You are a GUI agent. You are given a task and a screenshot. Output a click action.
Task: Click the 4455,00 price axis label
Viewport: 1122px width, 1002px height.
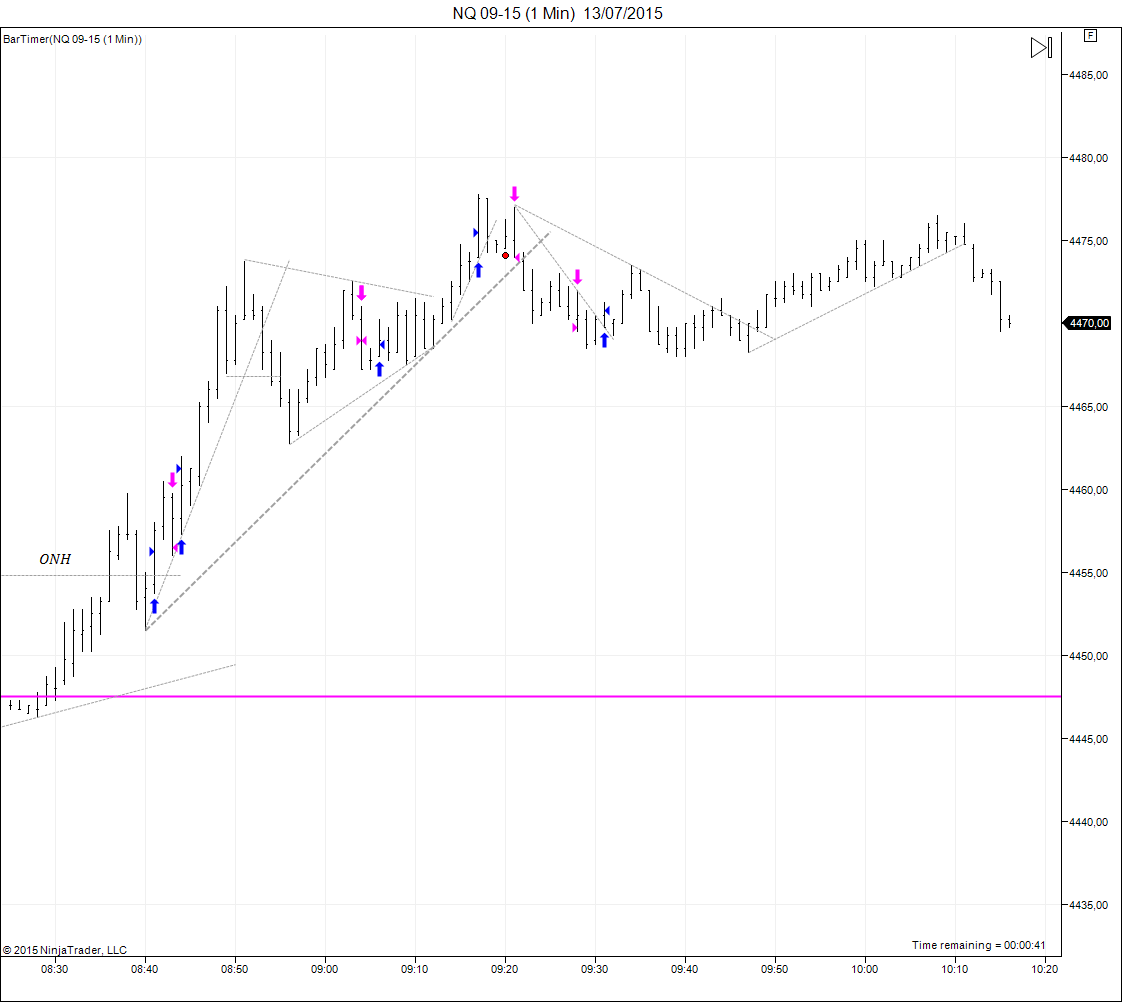[1088, 573]
